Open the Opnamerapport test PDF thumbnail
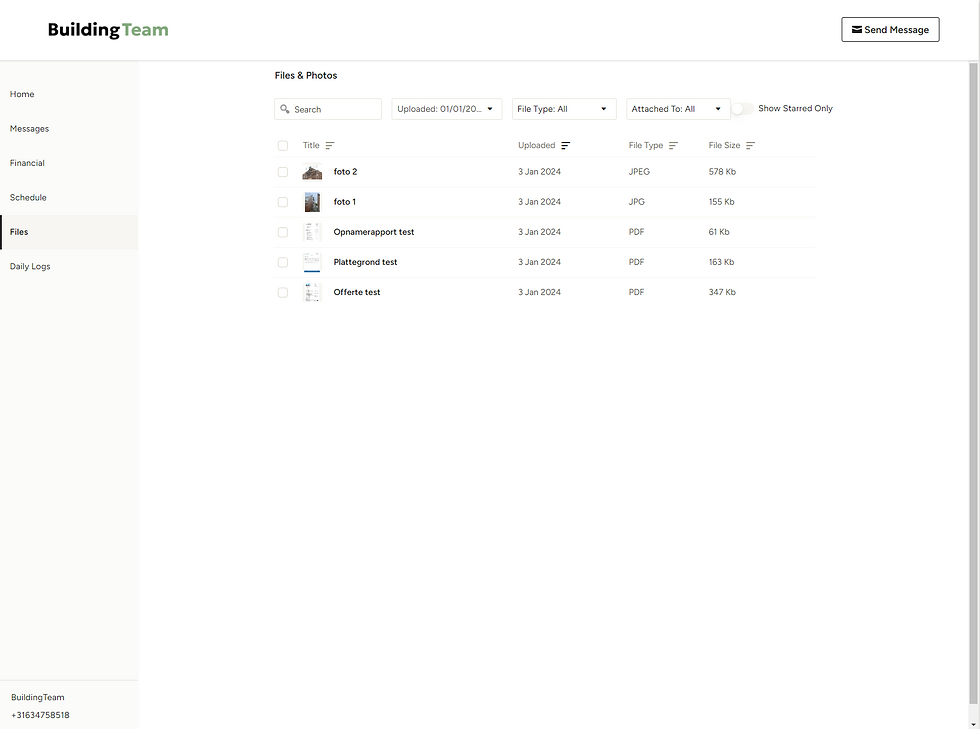Viewport: 980px width, 729px height. (311, 231)
